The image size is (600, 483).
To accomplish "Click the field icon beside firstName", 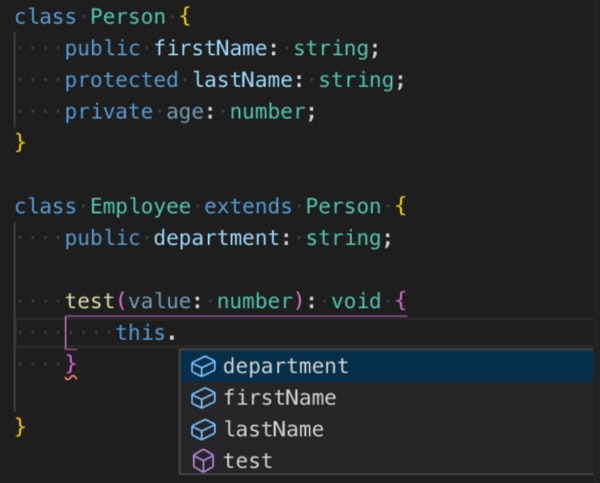I will point(203,398).
